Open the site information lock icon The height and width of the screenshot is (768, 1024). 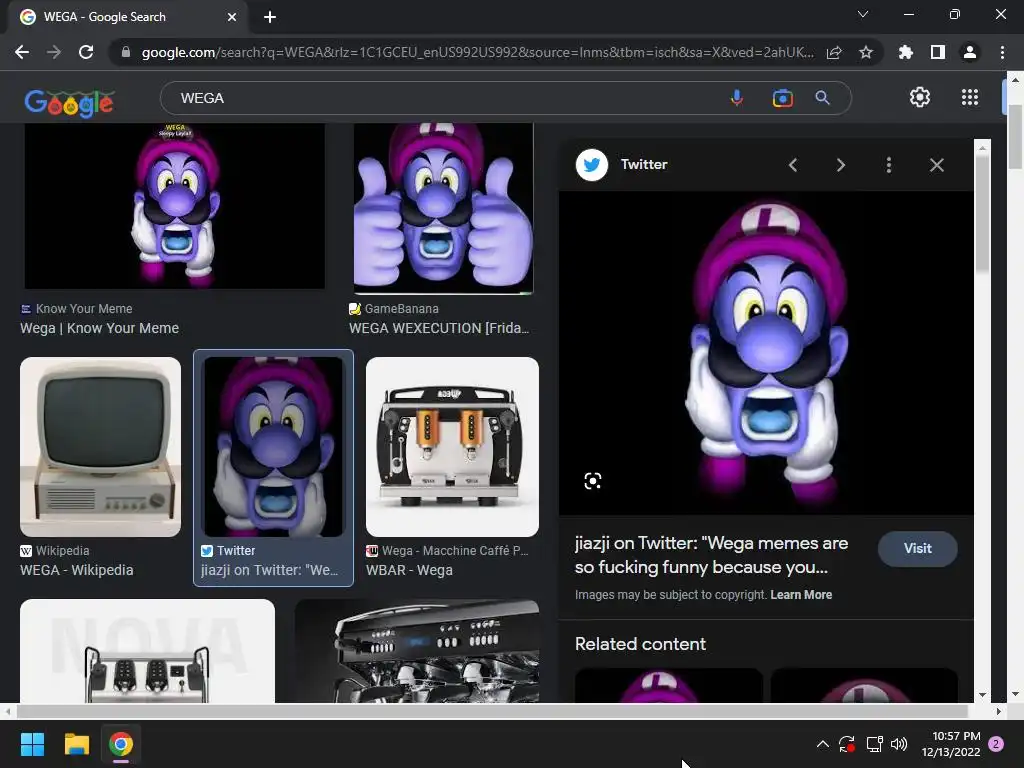[x=125, y=52]
